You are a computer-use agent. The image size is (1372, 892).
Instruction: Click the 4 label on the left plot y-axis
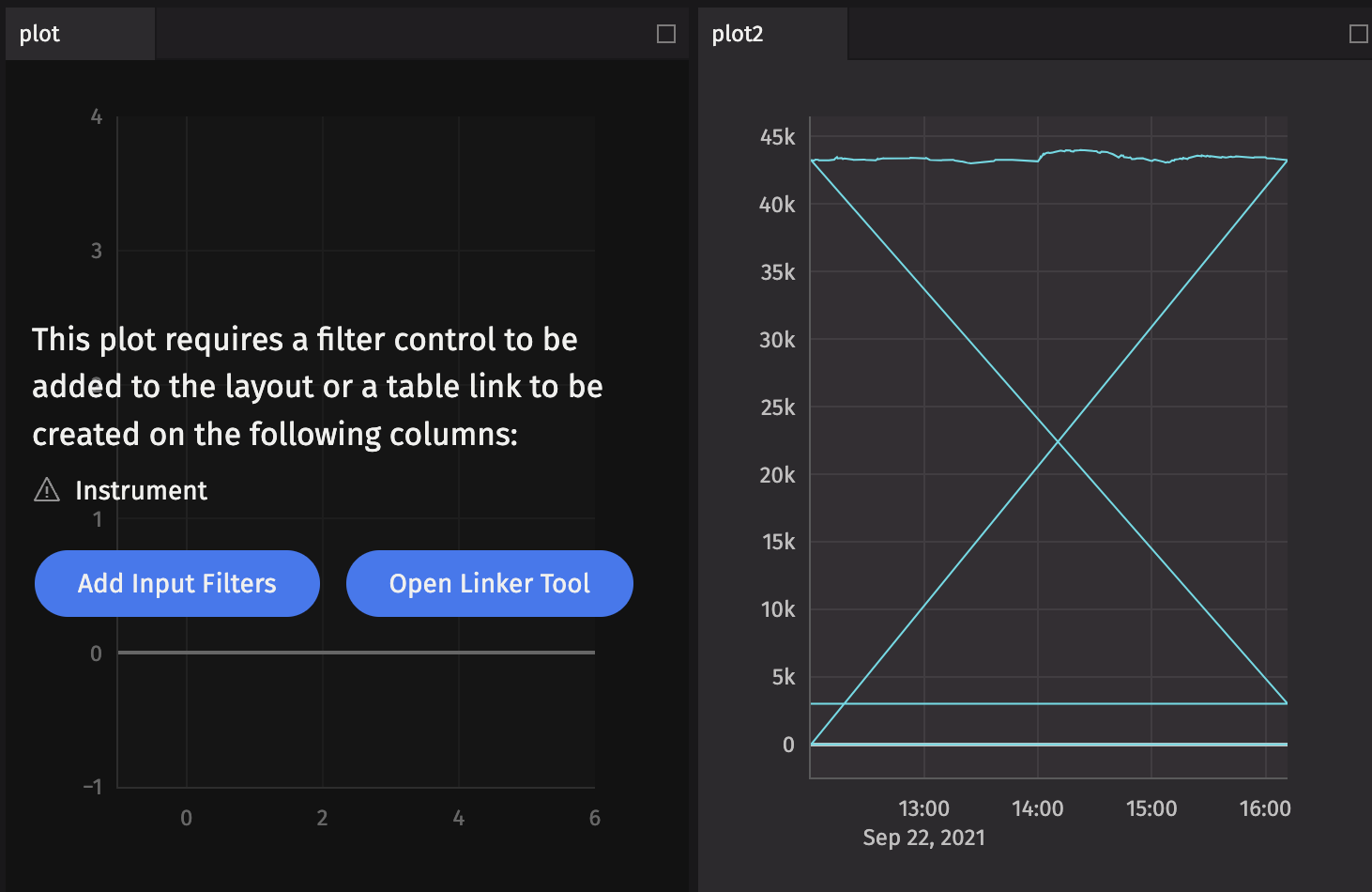point(97,116)
